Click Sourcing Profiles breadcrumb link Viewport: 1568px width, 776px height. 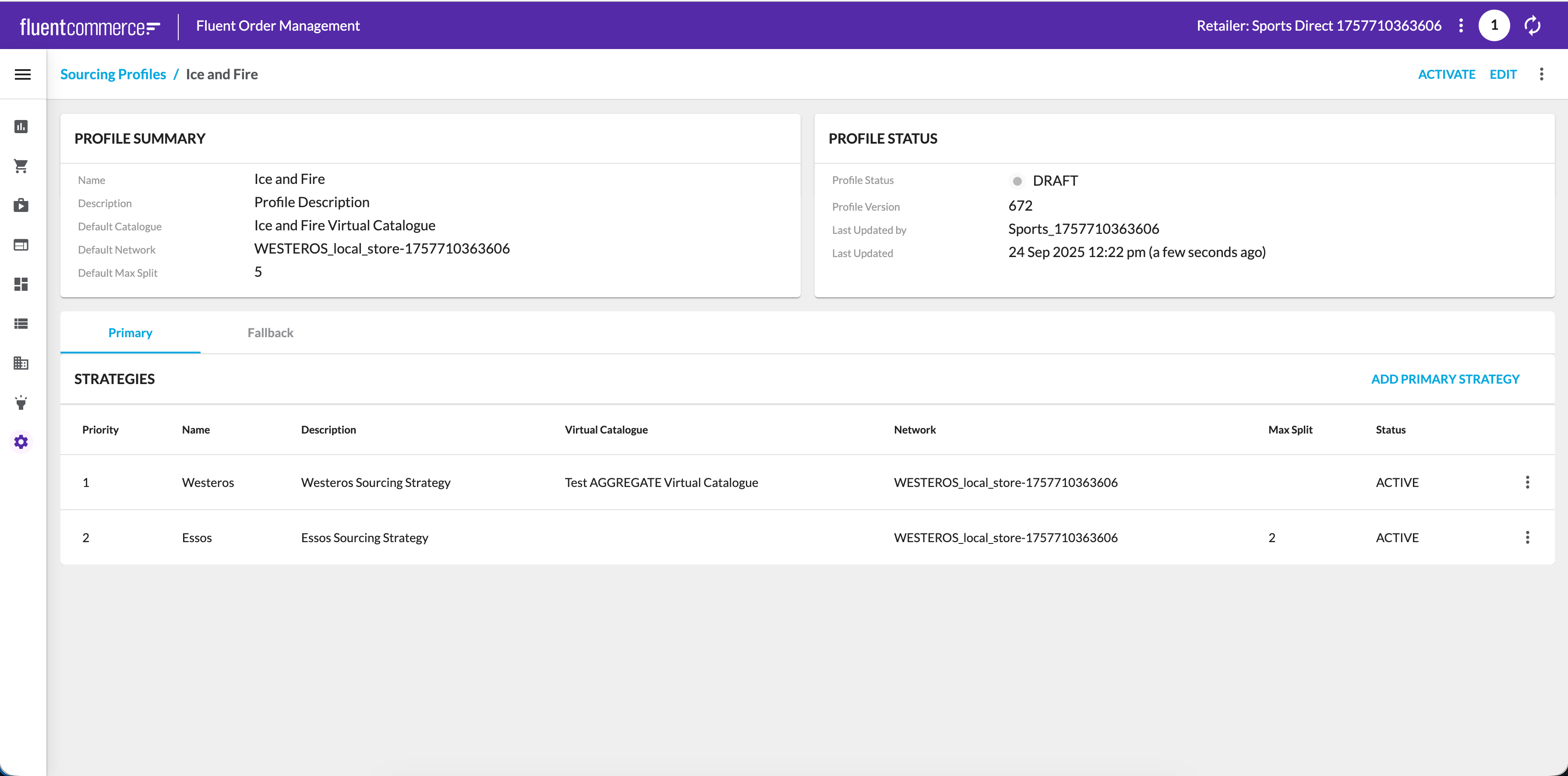click(x=113, y=74)
